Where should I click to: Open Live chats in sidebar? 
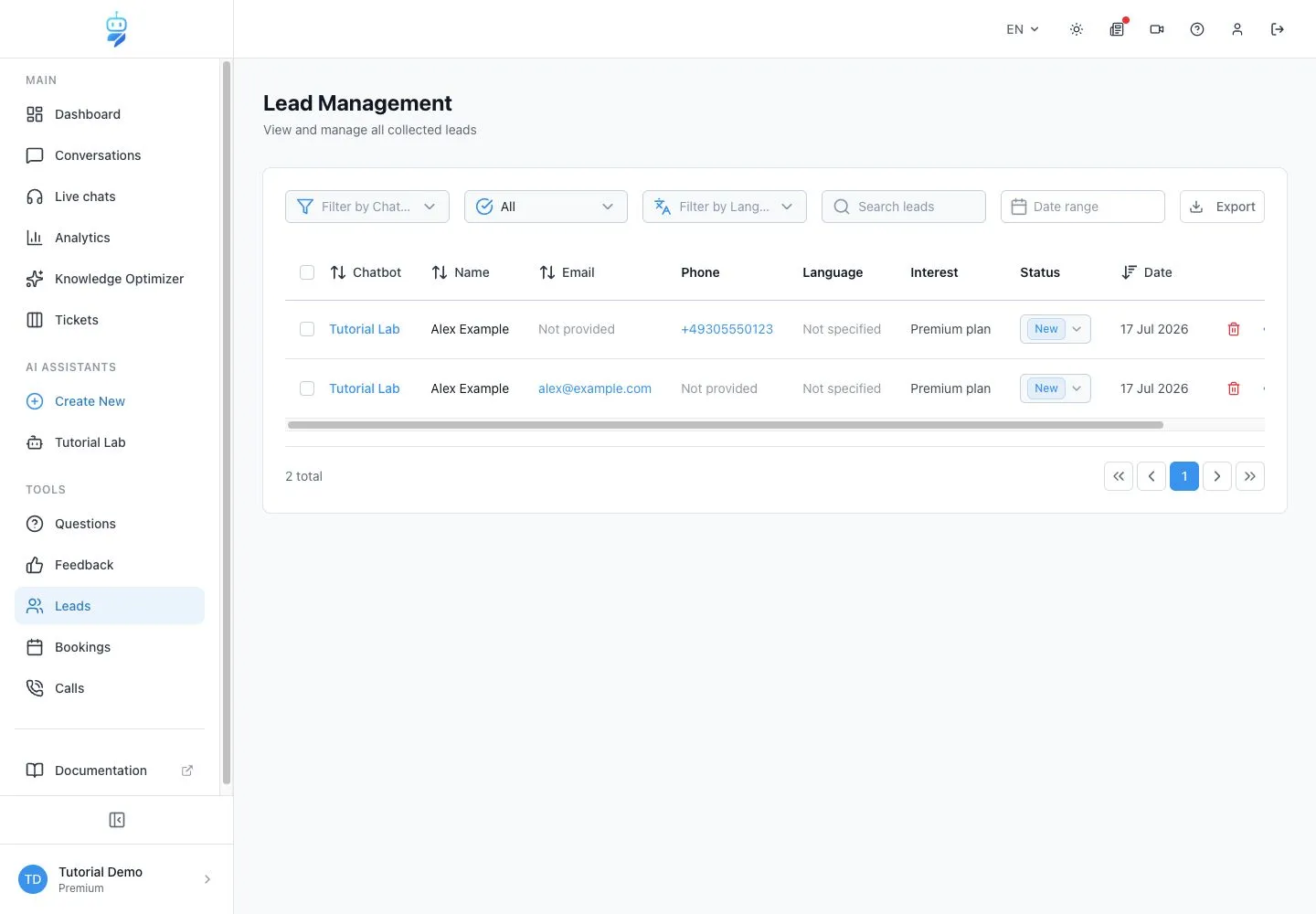tap(110, 197)
